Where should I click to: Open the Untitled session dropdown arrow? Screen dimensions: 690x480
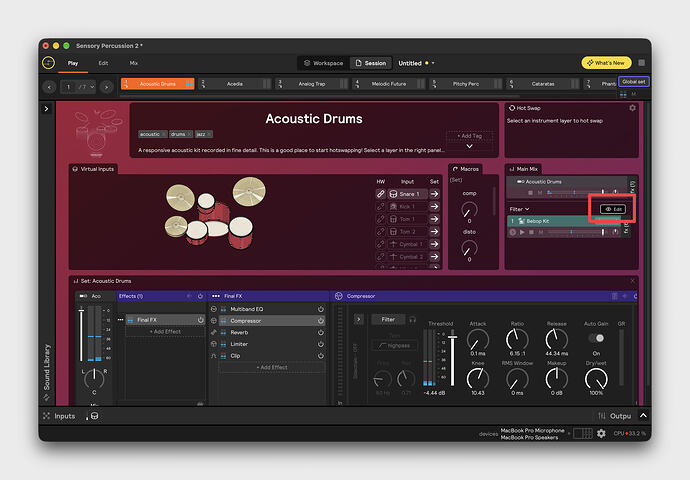433,63
